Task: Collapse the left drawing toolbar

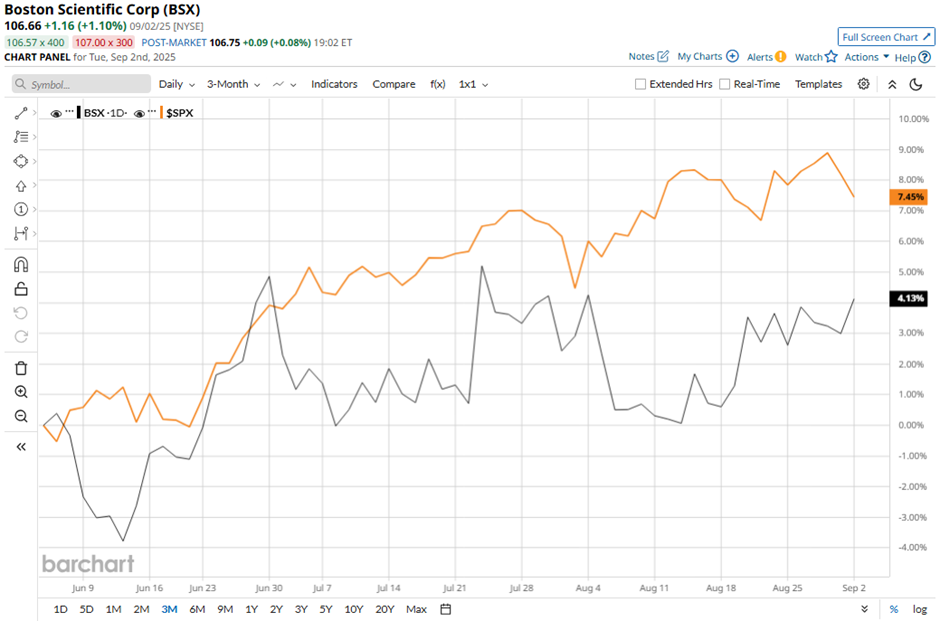Action: [21, 447]
